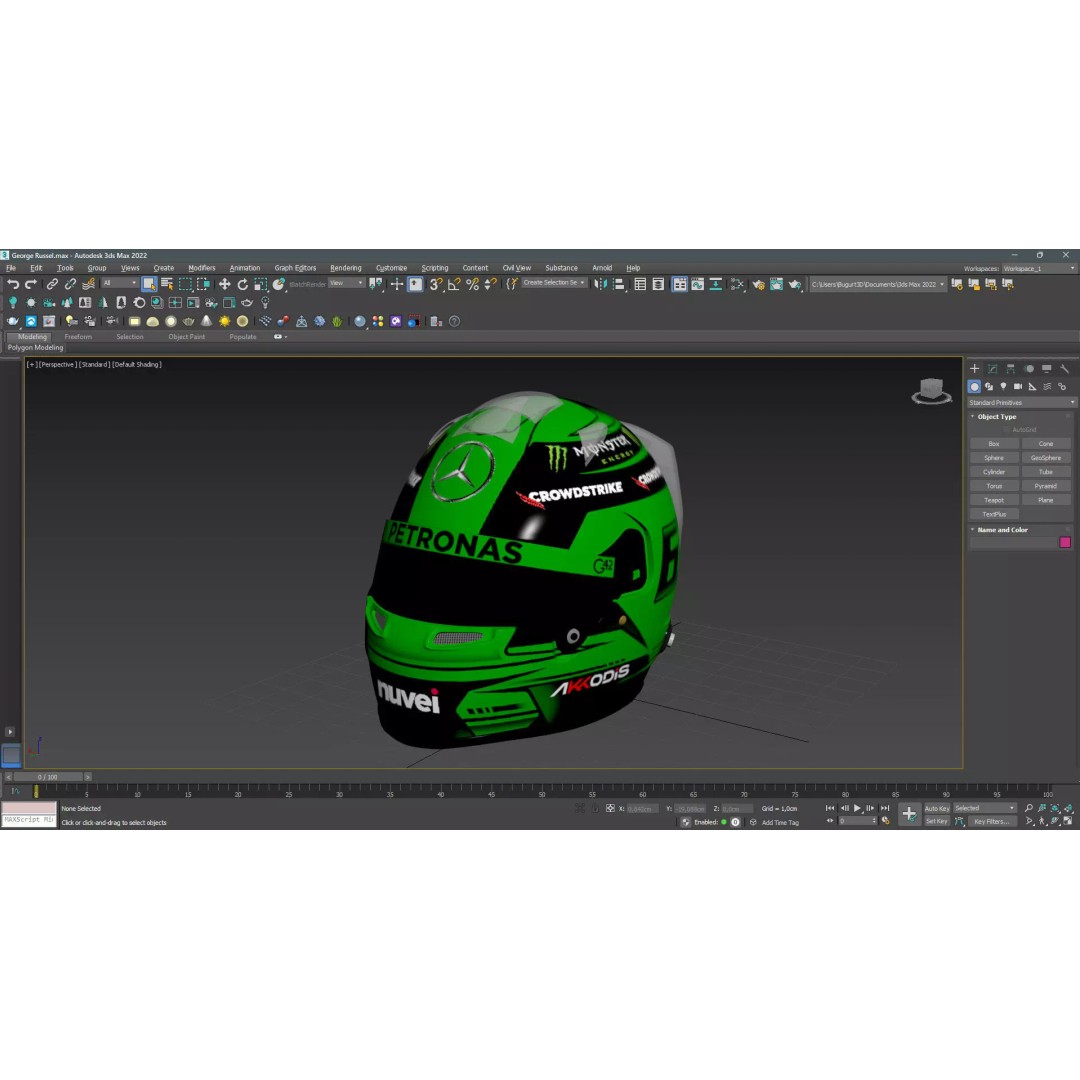Collapse the Name and Color rollout
The width and height of the screenshot is (1080, 1080).
tap(1002, 530)
